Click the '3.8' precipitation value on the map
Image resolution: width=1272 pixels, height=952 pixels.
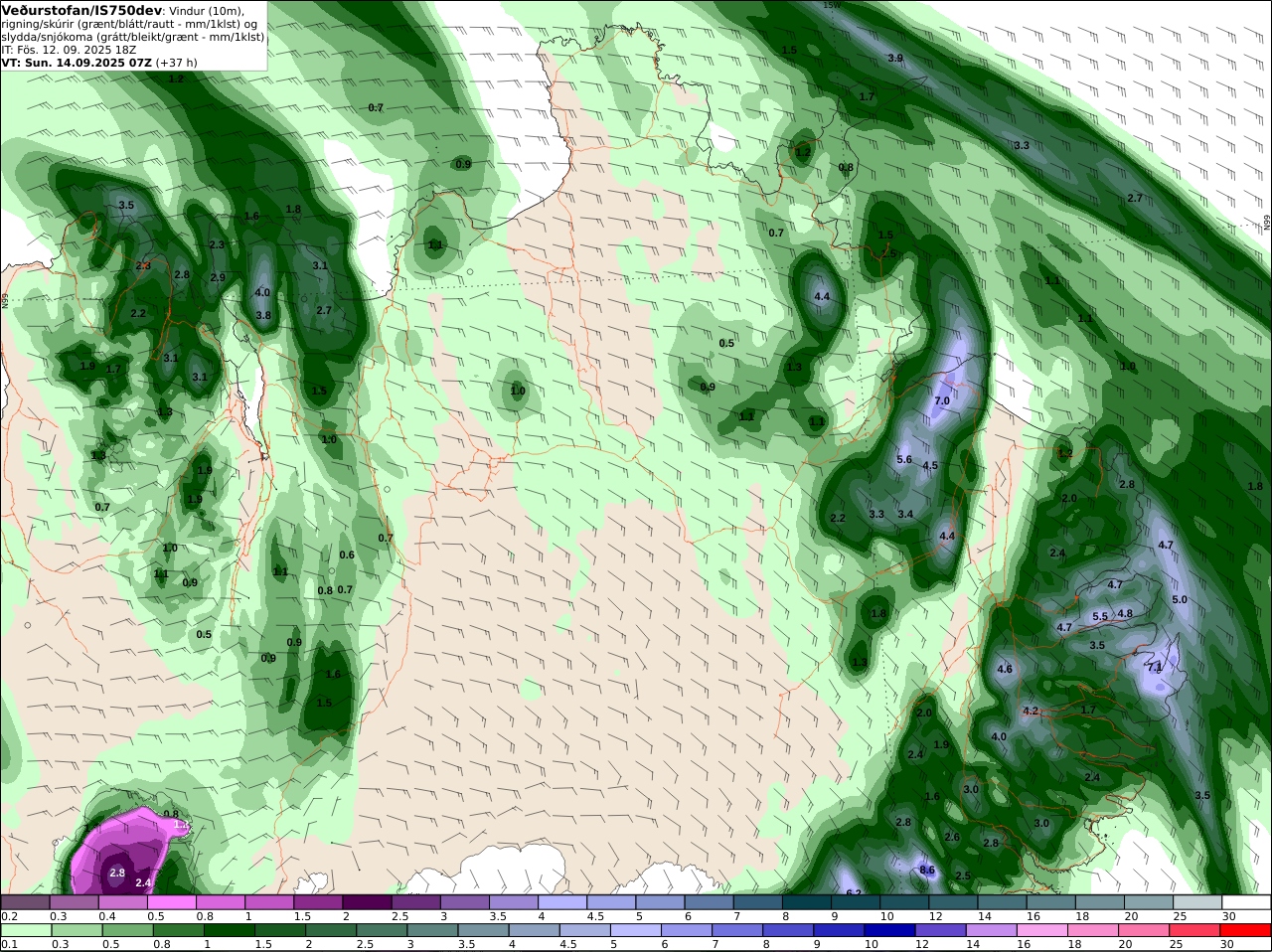[x=263, y=315]
